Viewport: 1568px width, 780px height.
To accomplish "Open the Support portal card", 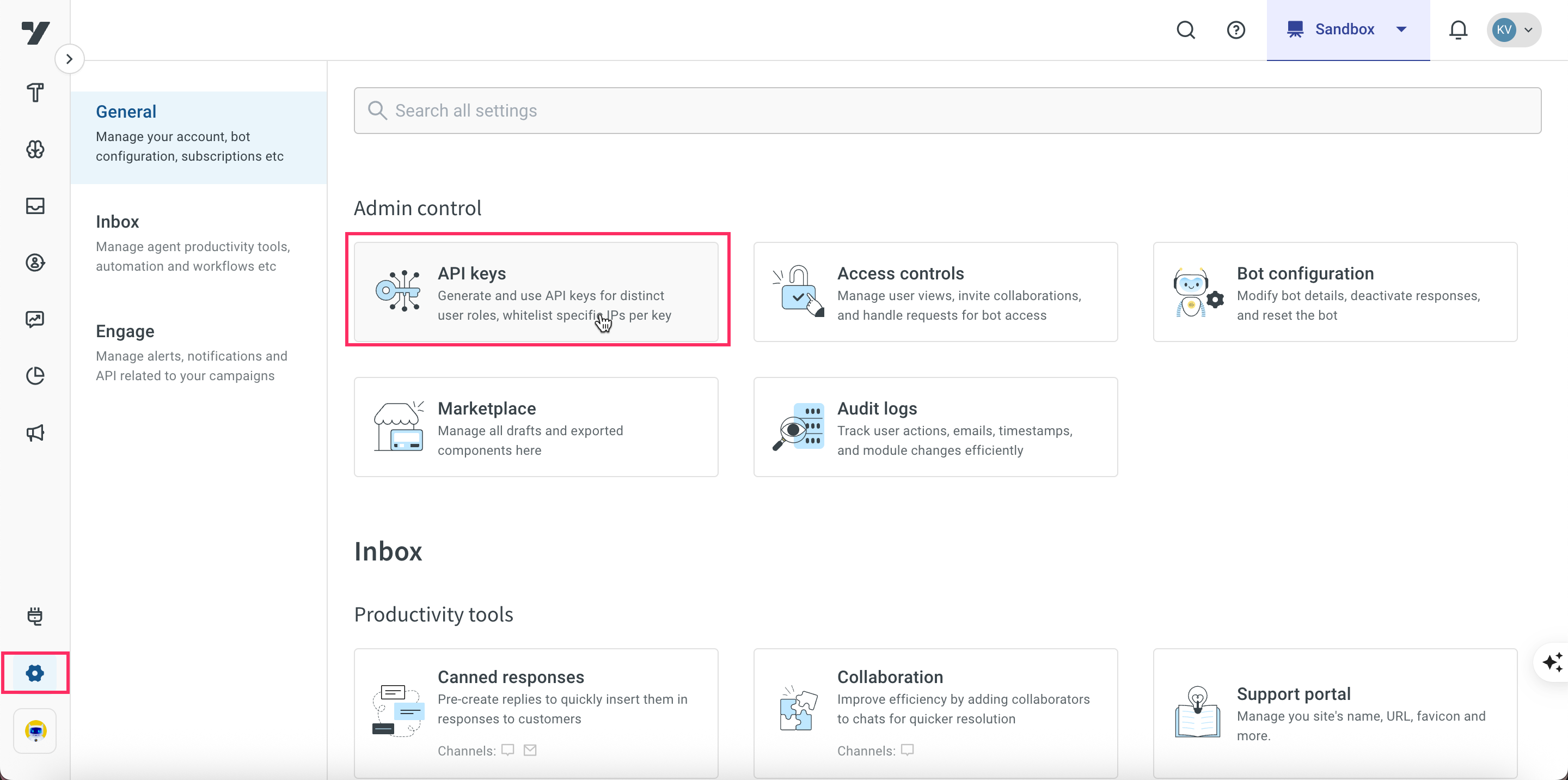I will 1335,712.
